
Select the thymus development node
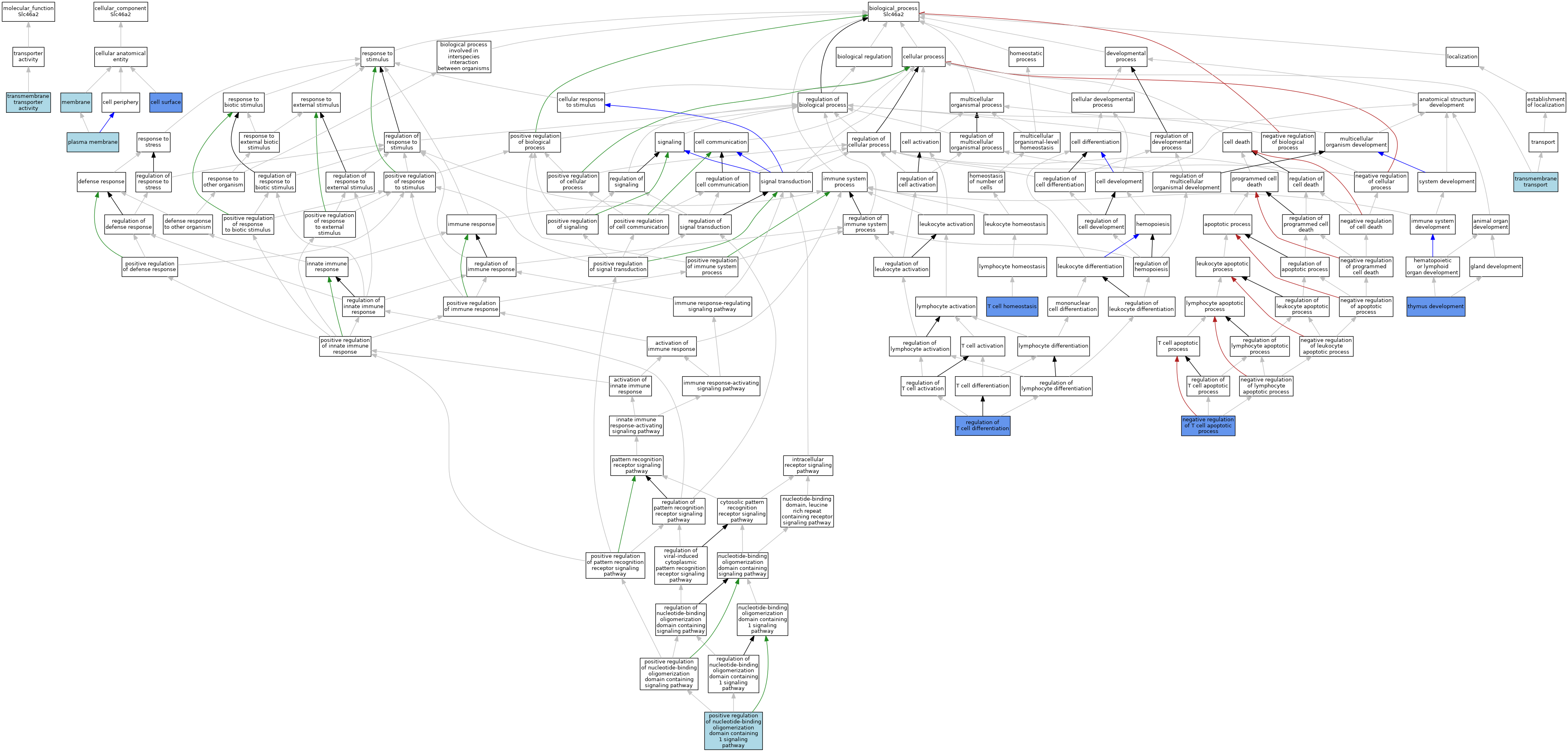point(1435,306)
